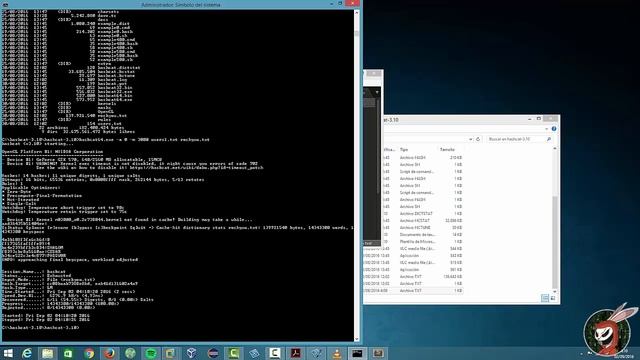640x360 pixels.
Task: Open the Explorer address bar history dropdown
Action: click(471, 139)
